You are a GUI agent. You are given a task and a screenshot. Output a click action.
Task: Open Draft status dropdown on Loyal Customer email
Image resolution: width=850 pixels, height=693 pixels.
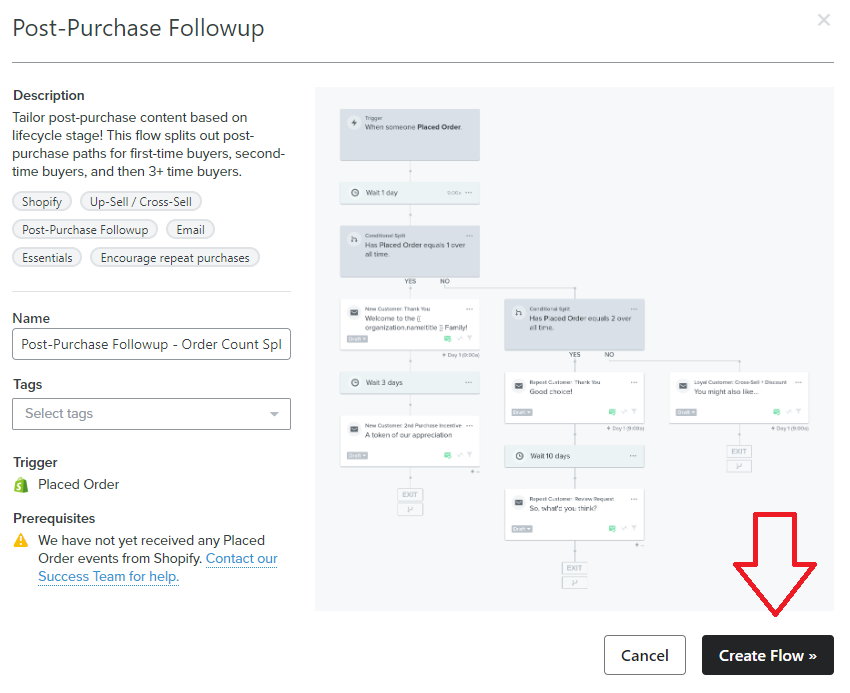point(686,412)
